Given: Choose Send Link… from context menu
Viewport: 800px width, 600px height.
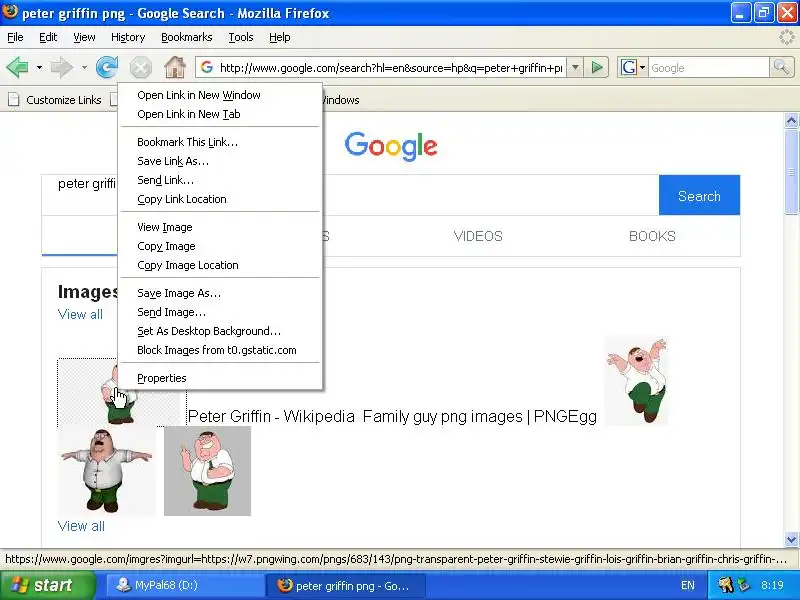Looking at the screenshot, I should (220, 180).
